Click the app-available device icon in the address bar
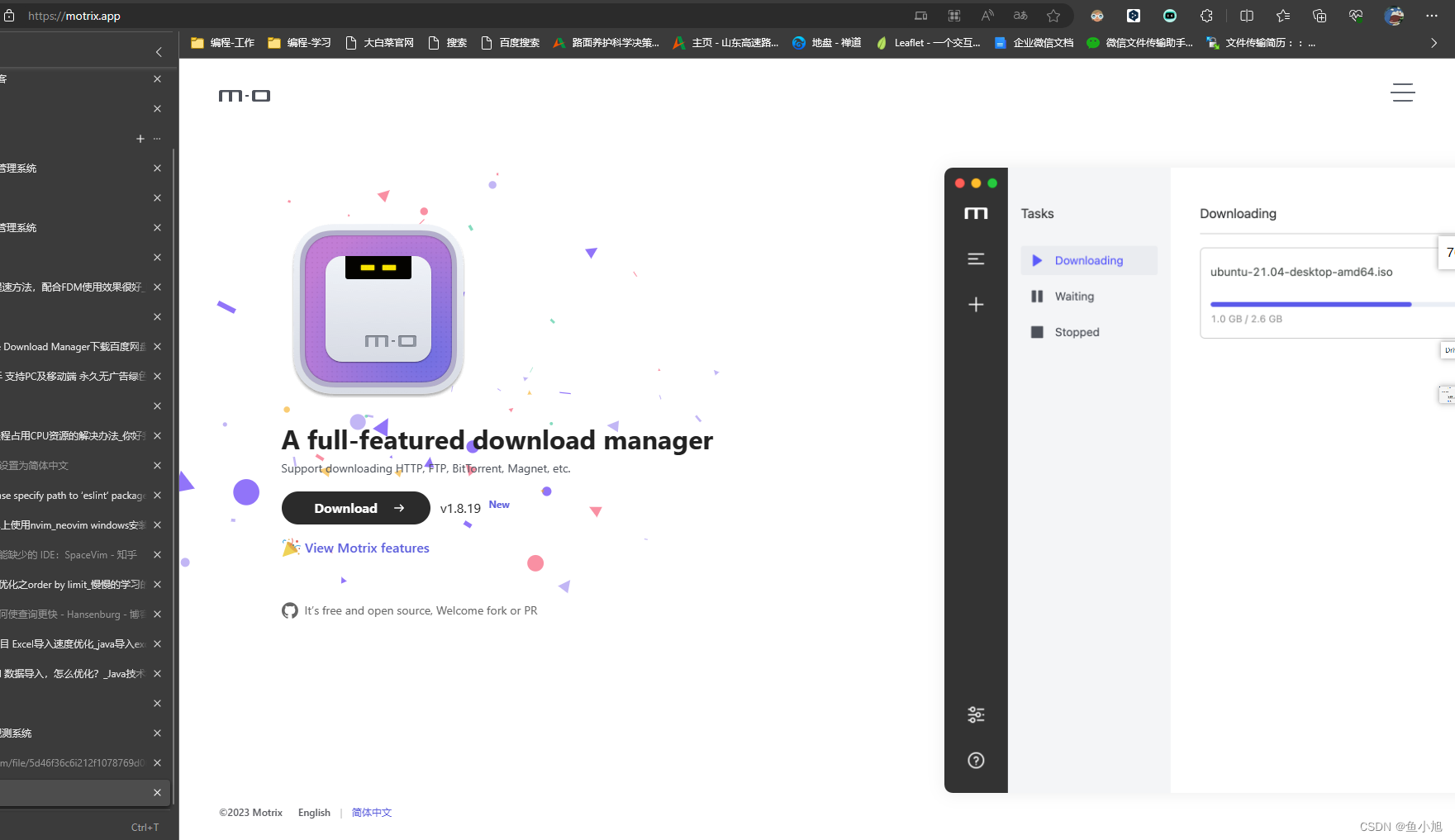 tap(920, 16)
